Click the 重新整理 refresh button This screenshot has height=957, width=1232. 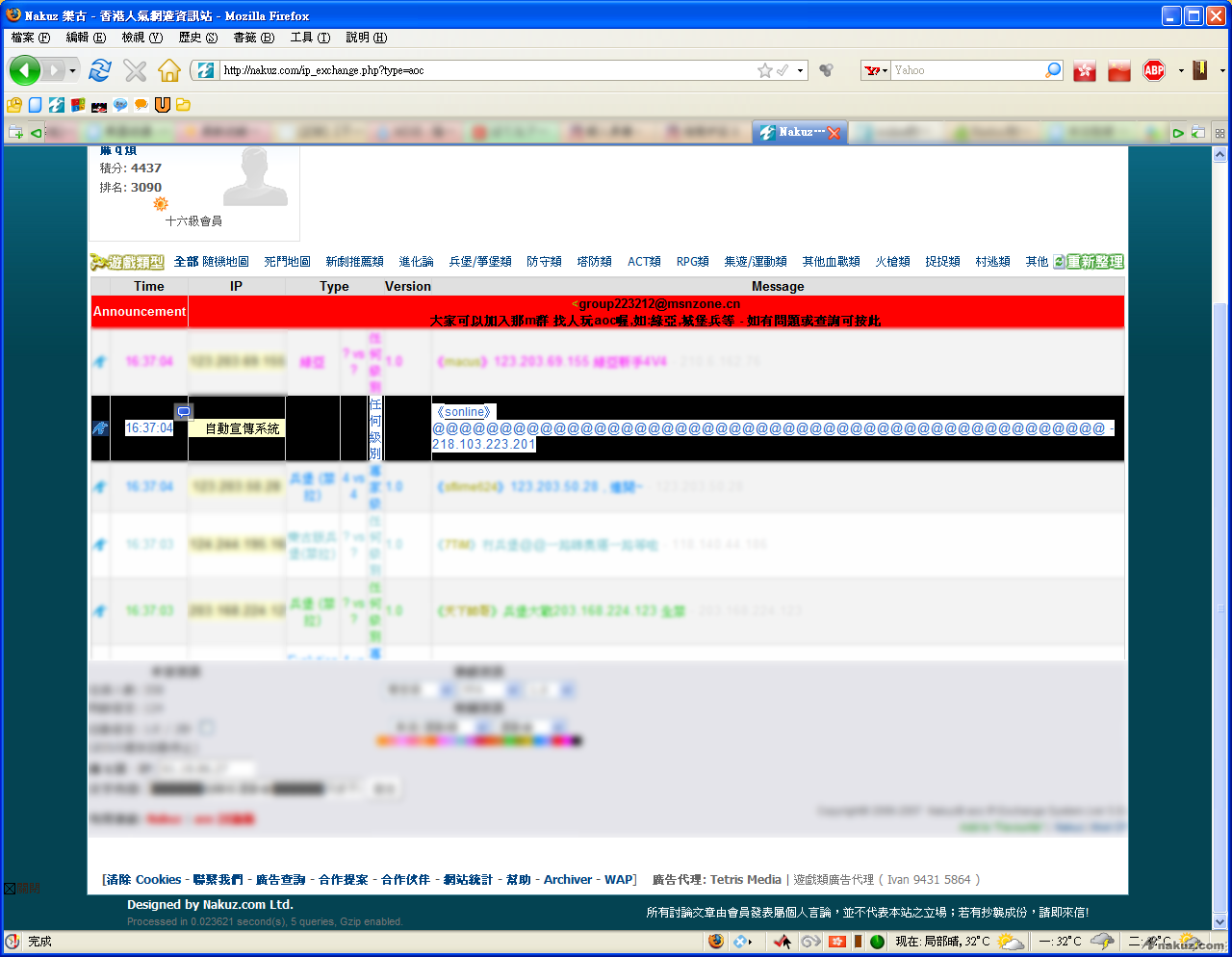pos(1089,262)
